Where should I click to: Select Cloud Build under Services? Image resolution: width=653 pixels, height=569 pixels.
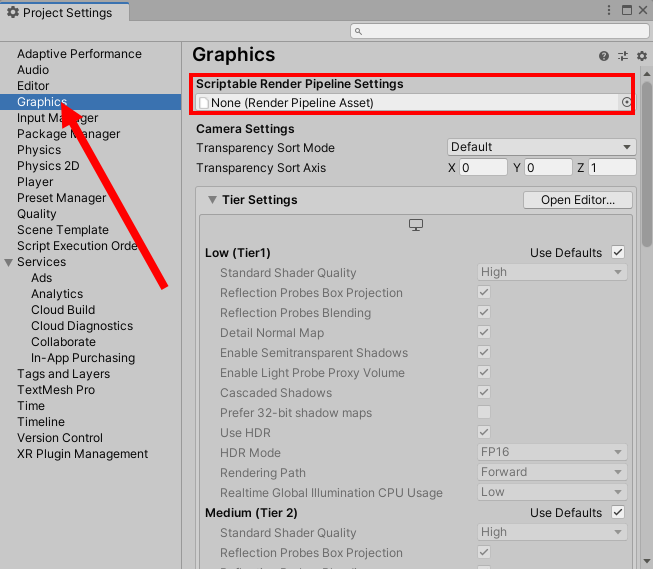tap(63, 310)
